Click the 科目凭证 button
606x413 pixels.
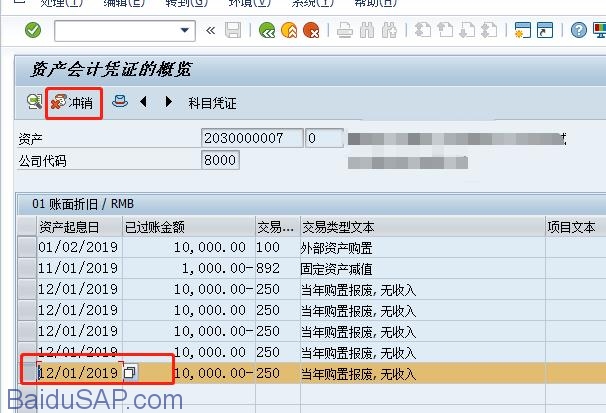coord(212,102)
